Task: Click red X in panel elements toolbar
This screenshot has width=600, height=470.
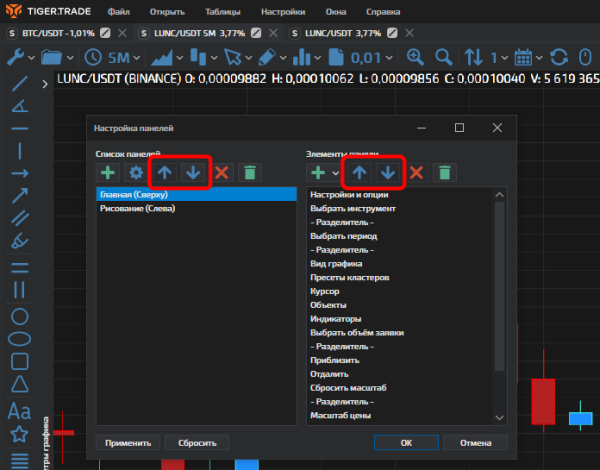Action: click(416, 172)
